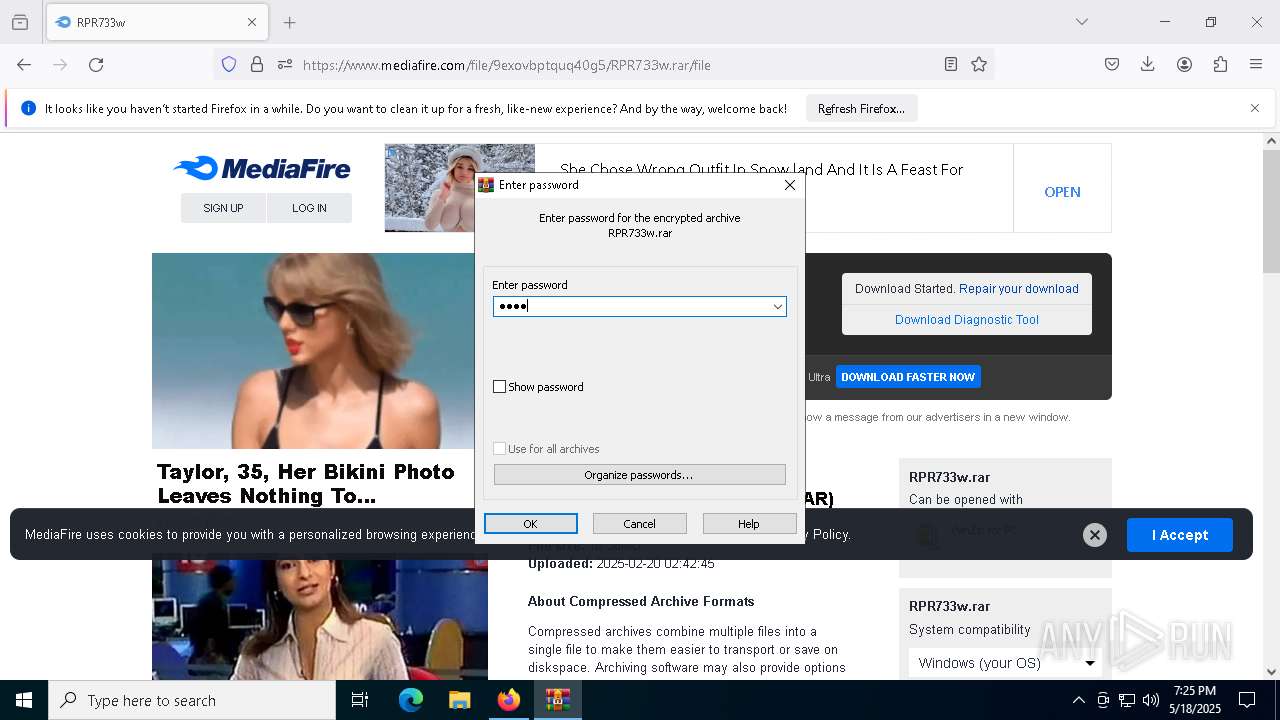Dismiss the Firefox refresh notification bar
Screen dimensions: 1280x720
1255,108
